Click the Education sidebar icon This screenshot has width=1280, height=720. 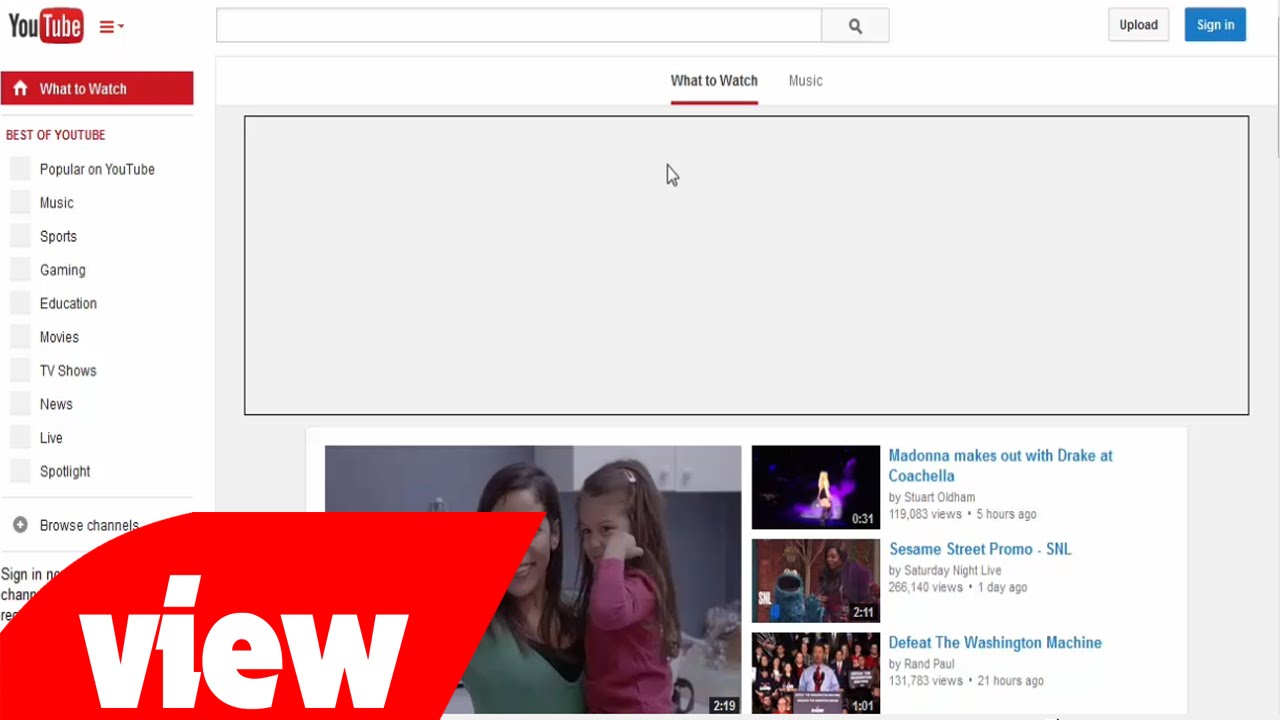(x=20, y=303)
